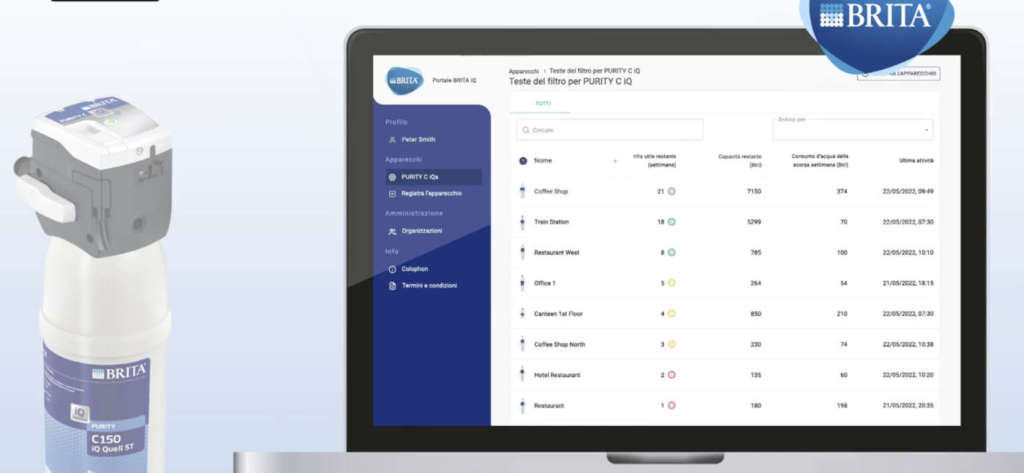Click the red status indicator next to 1 week

tap(672, 406)
